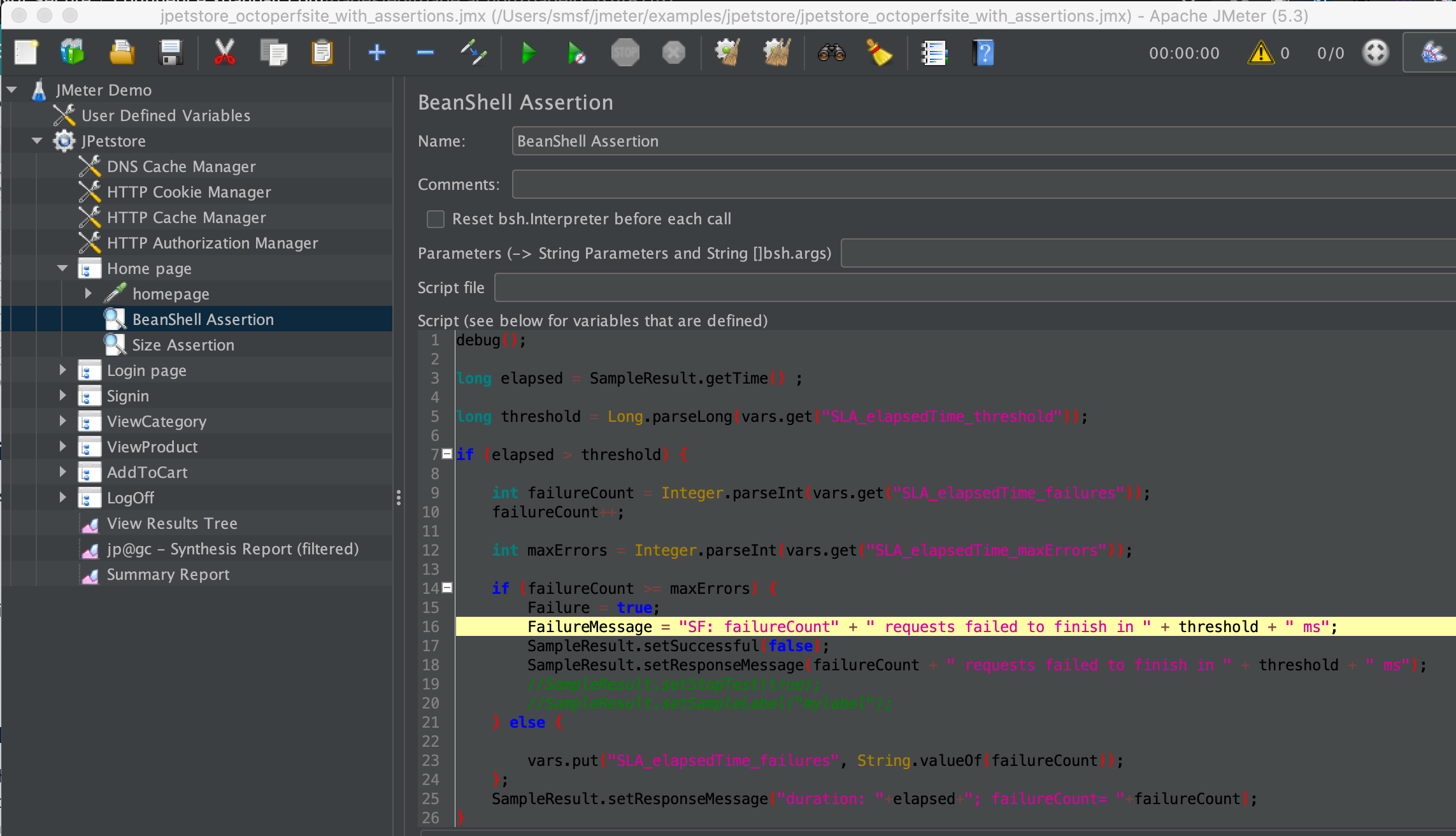Collapse the JPetstore thread group

coord(38,141)
